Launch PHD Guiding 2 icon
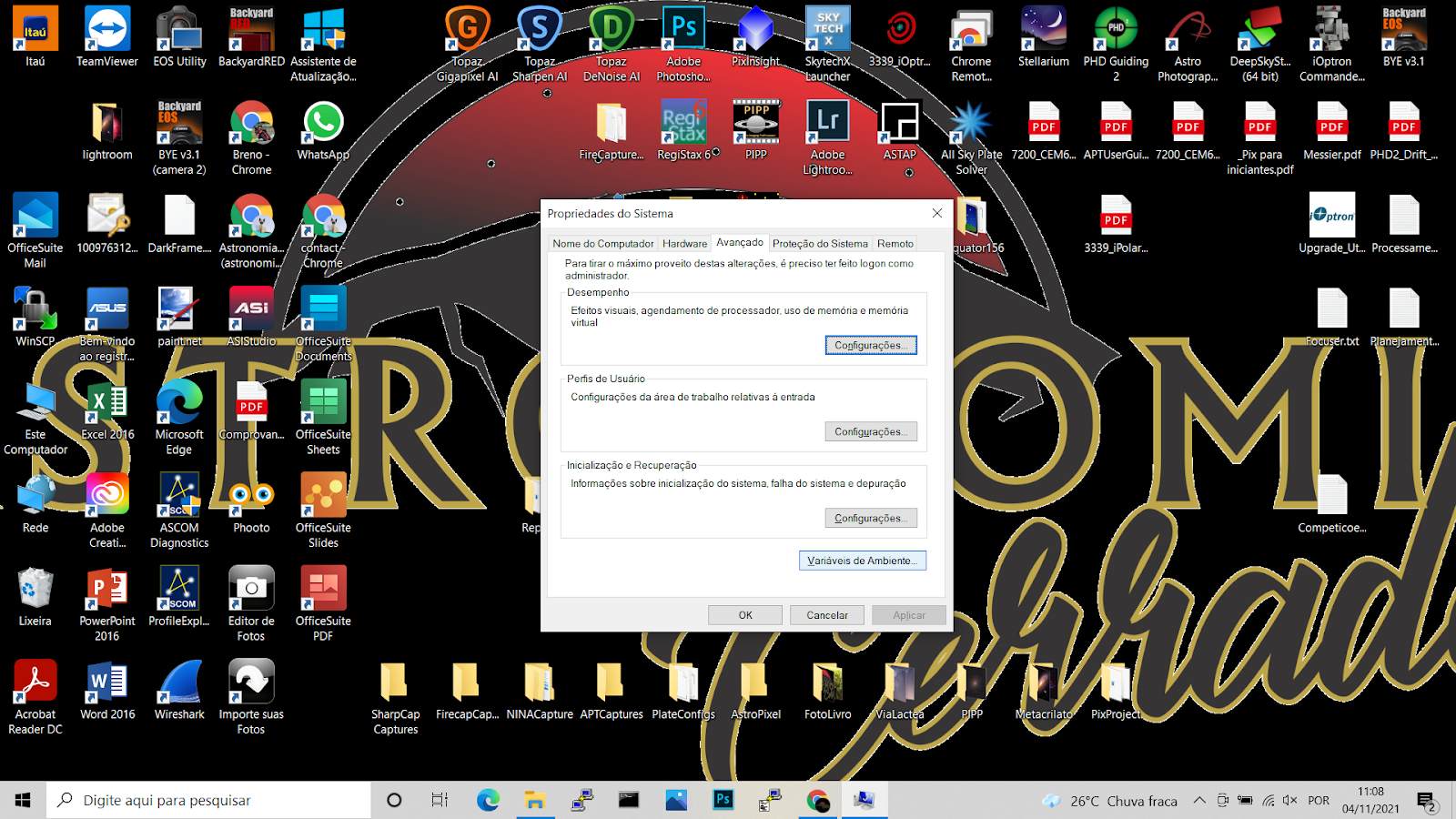This screenshot has width=1456, height=819. [1116, 44]
